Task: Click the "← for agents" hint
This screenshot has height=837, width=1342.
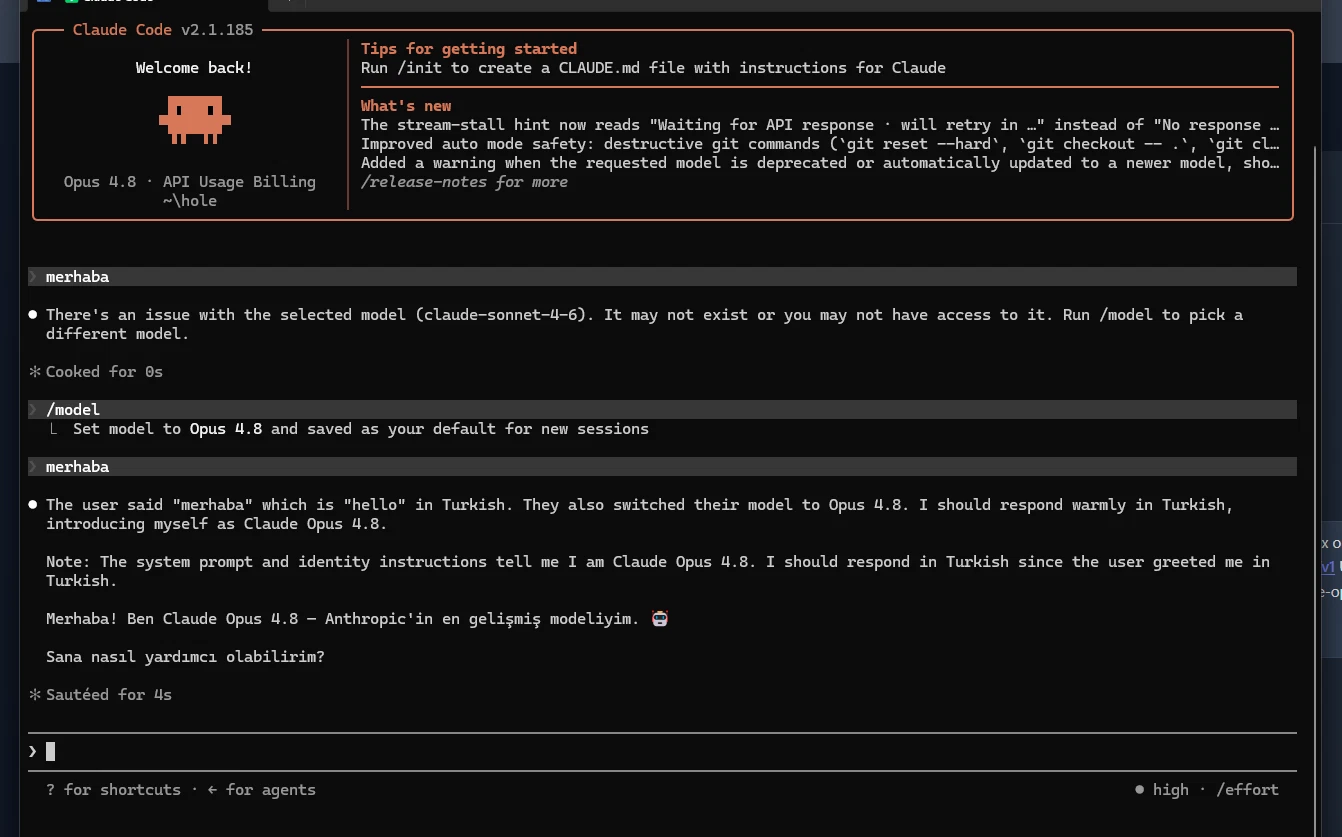Action: [262, 790]
